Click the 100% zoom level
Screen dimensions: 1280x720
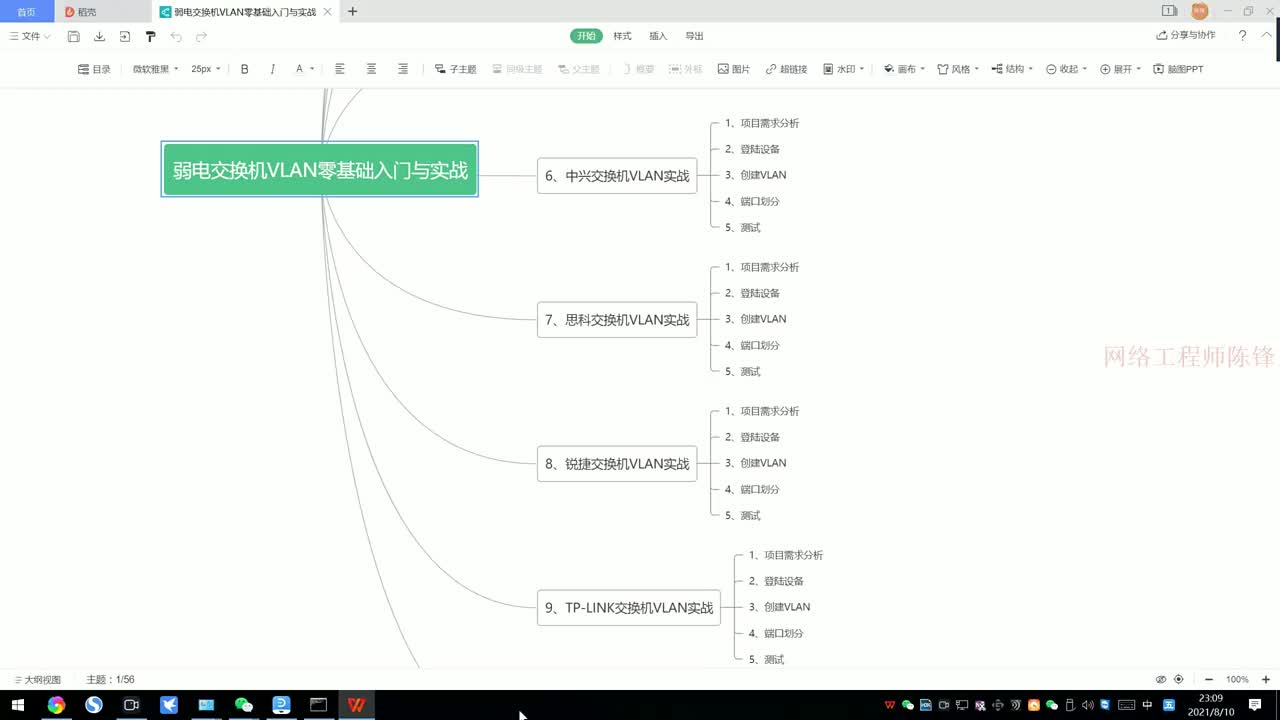[x=1238, y=679]
